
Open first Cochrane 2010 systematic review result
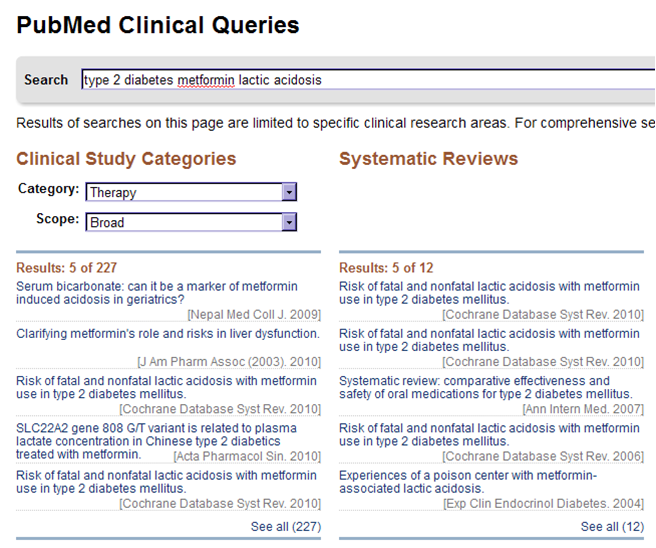point(489,293)
